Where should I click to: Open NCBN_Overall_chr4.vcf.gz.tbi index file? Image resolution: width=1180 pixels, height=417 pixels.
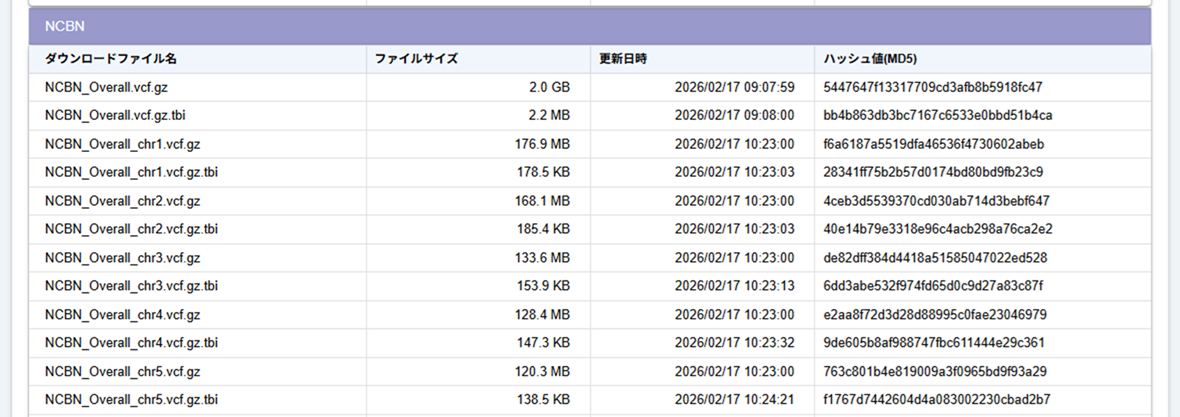(132, 343)
